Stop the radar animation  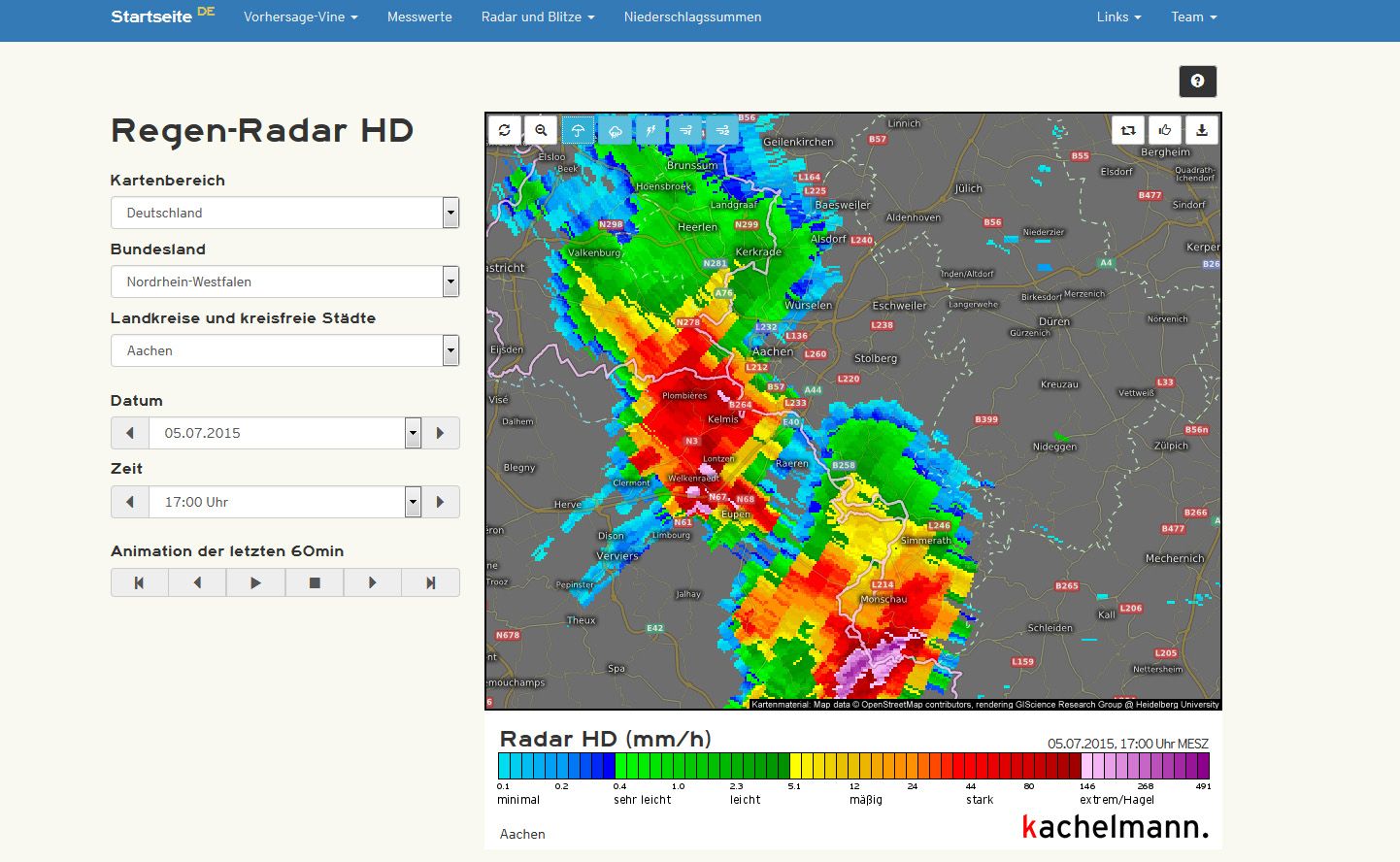click(x=315, y=582)
